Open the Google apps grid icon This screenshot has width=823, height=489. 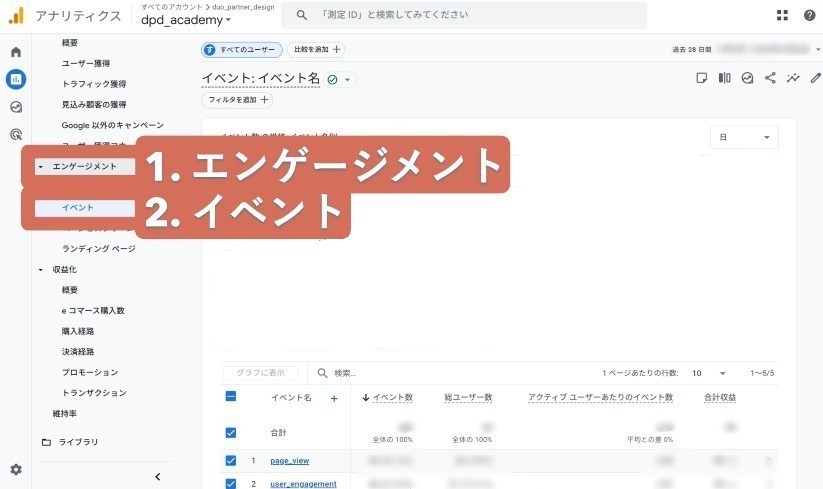782,15
